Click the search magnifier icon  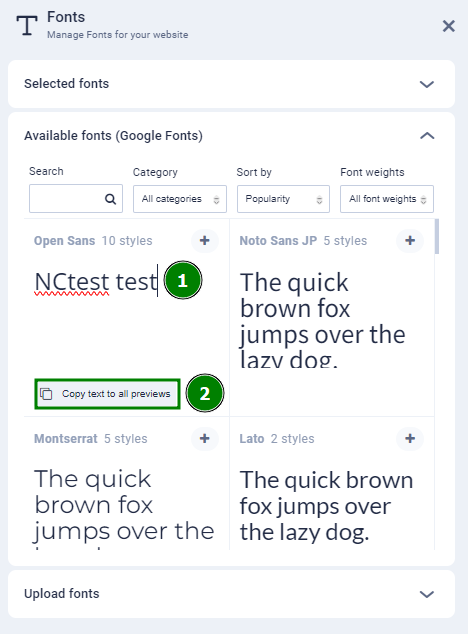pyautogui.click(x=110, y=199)
